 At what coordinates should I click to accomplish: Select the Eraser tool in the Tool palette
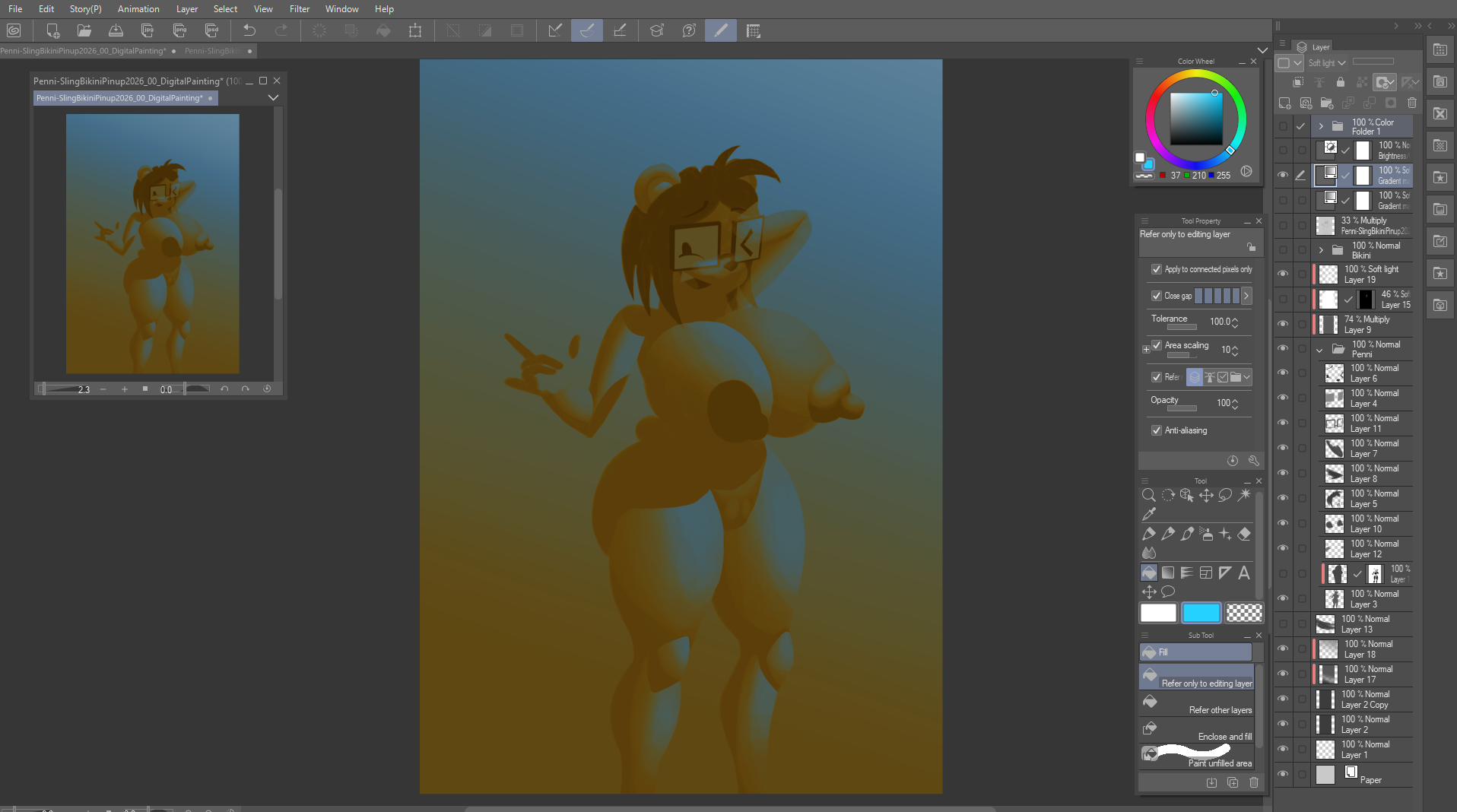(1244, 534)
